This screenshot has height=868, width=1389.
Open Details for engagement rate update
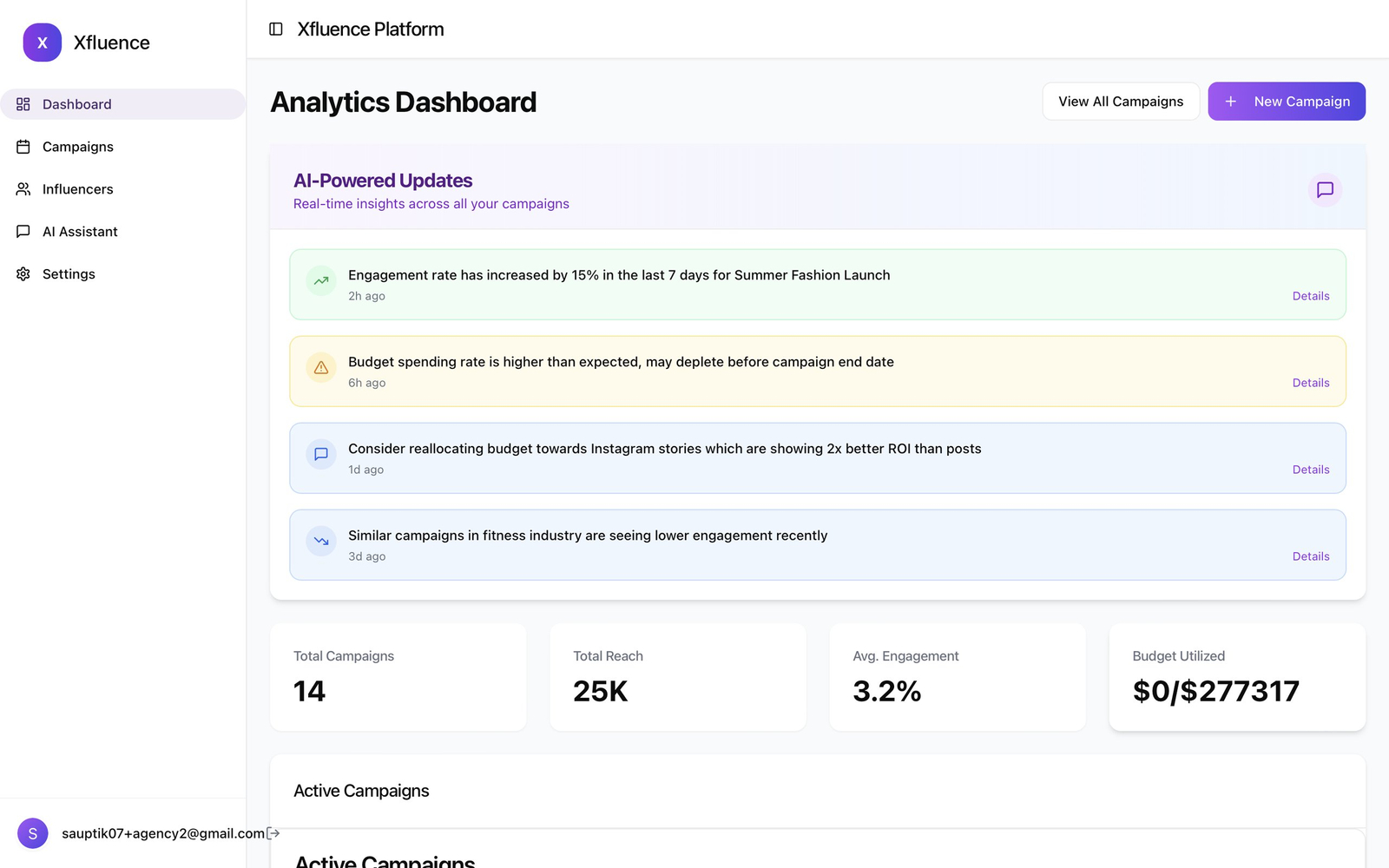[1311, 296]
